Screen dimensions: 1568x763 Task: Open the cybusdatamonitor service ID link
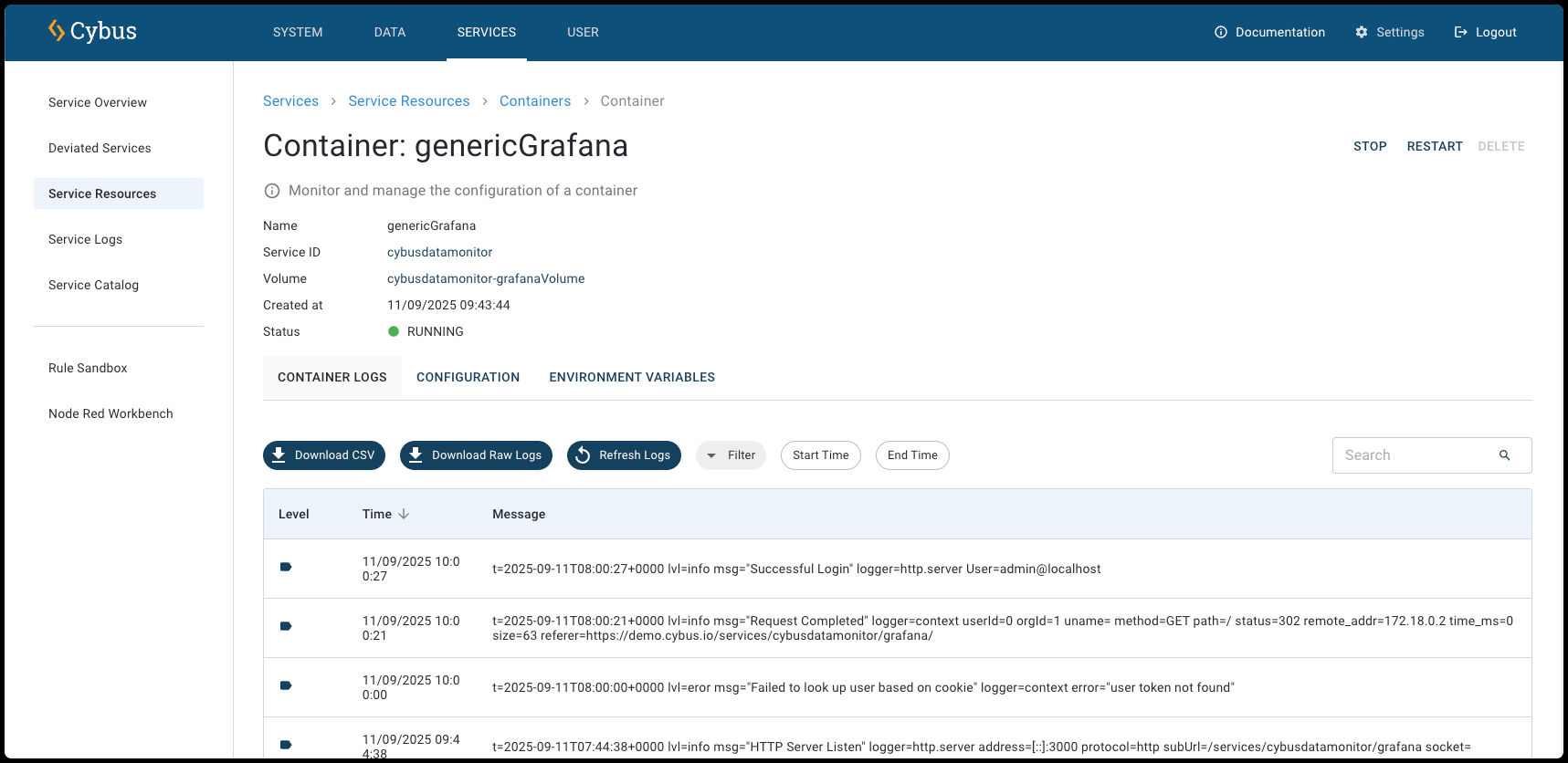(439, 253)
